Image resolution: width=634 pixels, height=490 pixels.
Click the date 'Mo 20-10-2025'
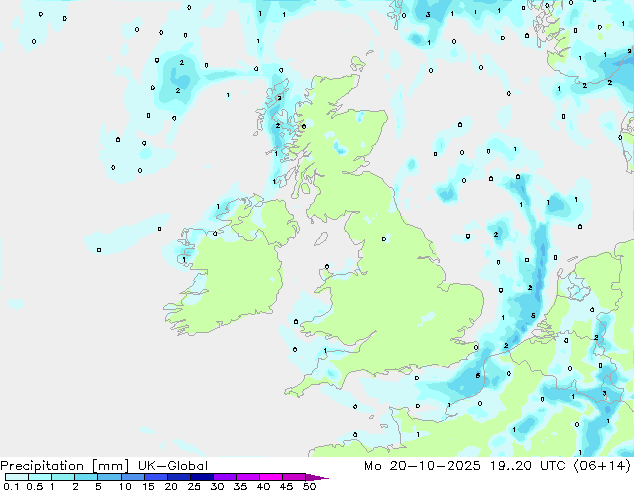tap(422, 466)
